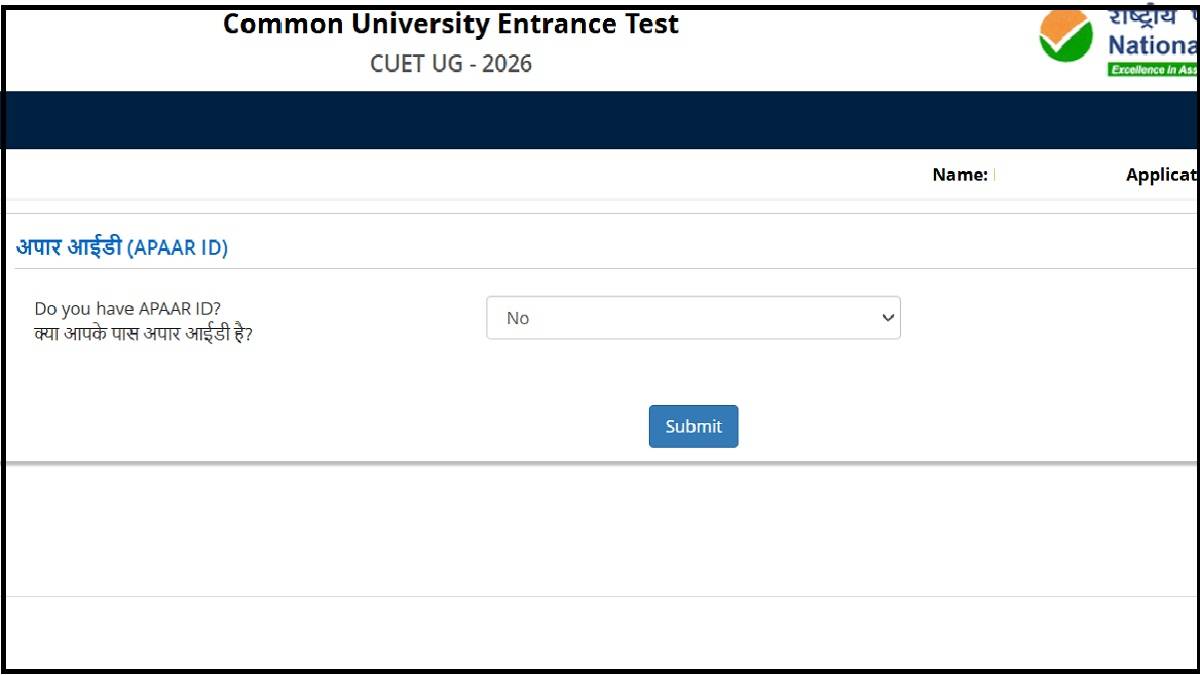Open the APAAR ID dropdown
The height and width of the screenshot is (675, 1200).
[x=693, y=317]
